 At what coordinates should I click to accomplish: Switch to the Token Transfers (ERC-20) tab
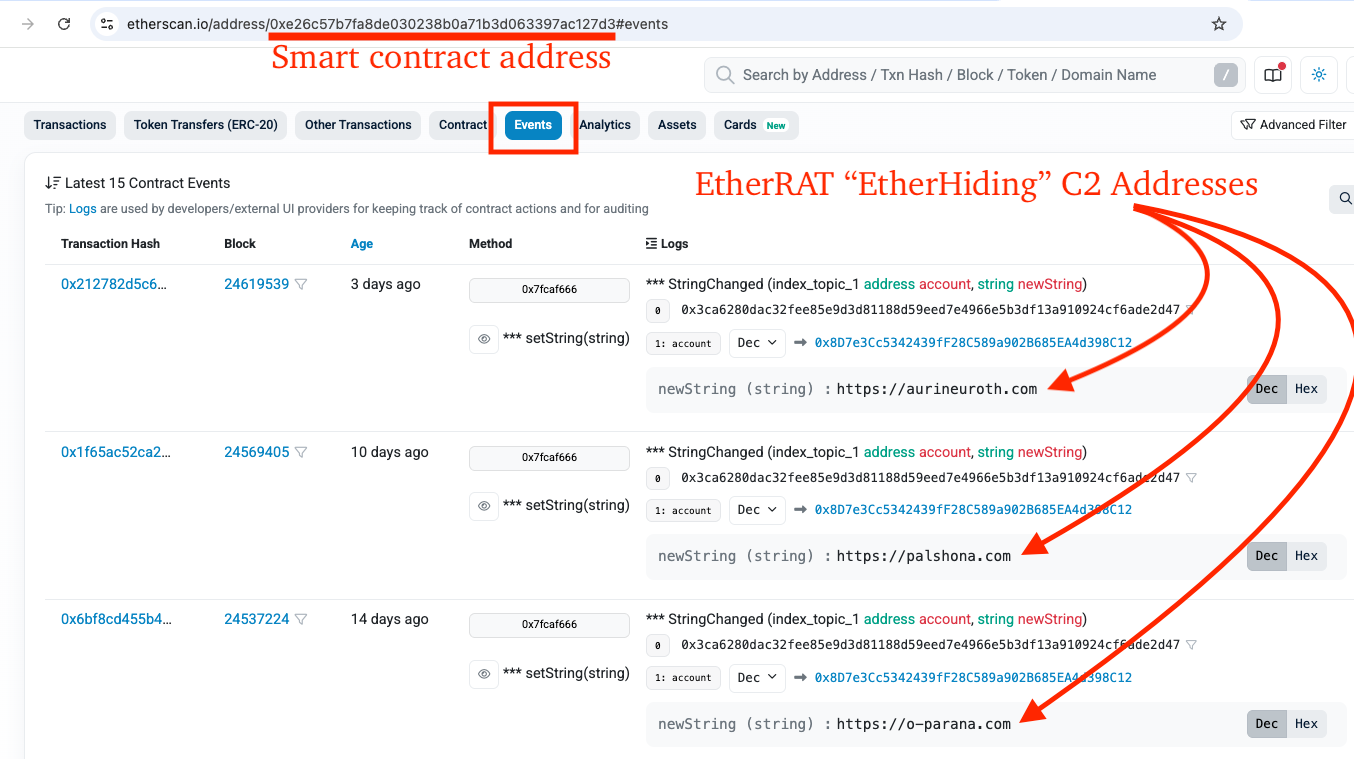(x=205, y=124)
